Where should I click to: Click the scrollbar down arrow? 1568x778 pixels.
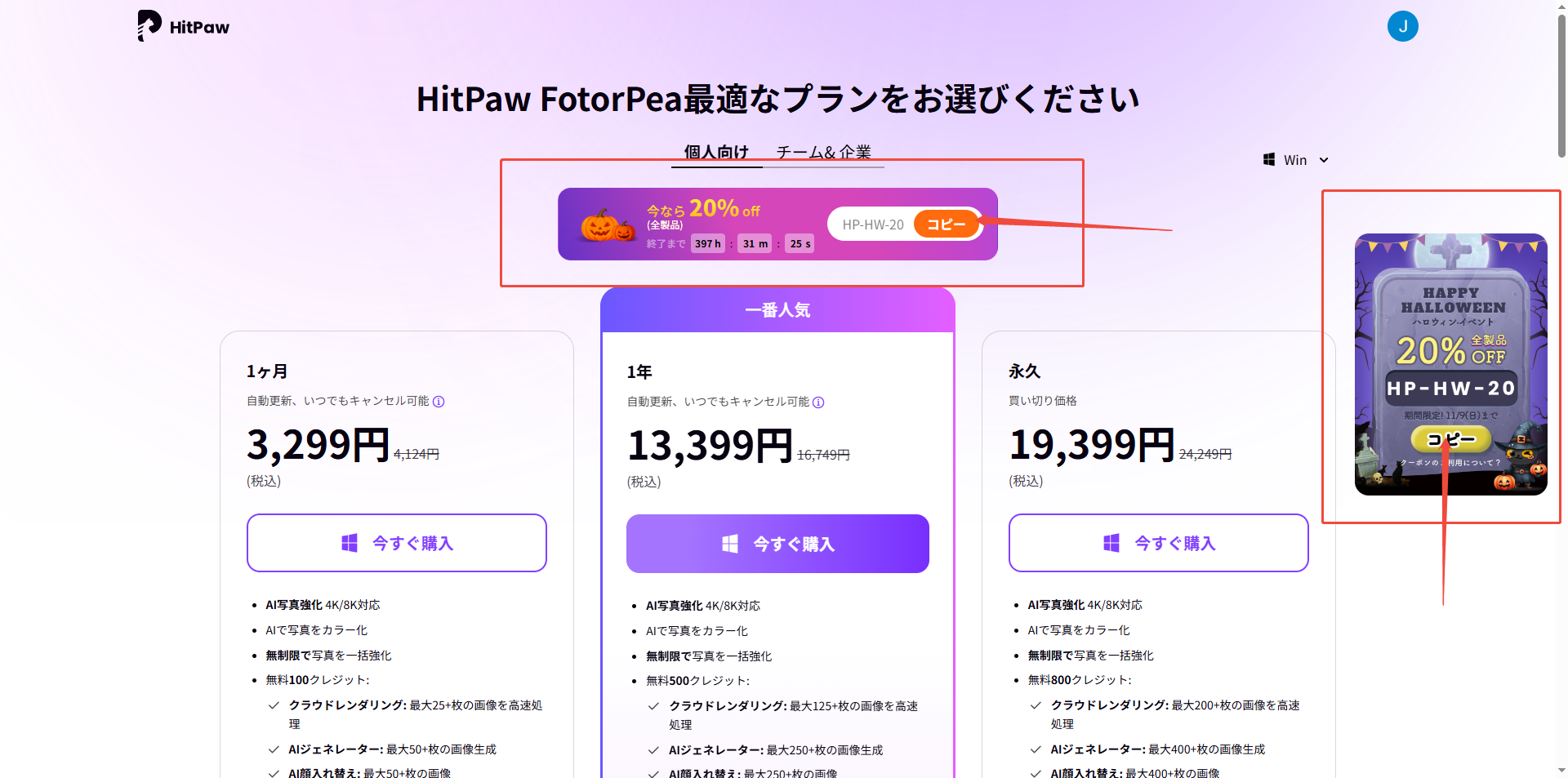[x=1561, y=770]
